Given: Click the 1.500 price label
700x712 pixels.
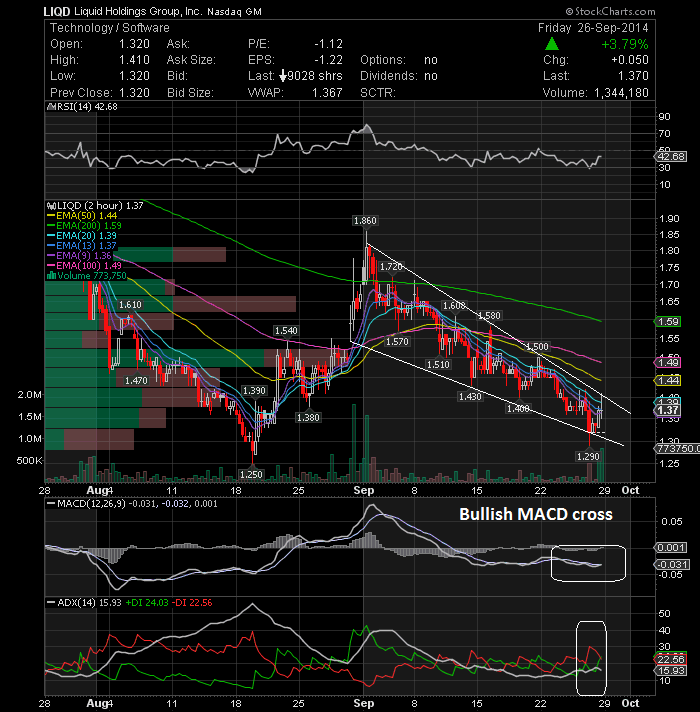Looking at the screenshot, I should (537, 347).
